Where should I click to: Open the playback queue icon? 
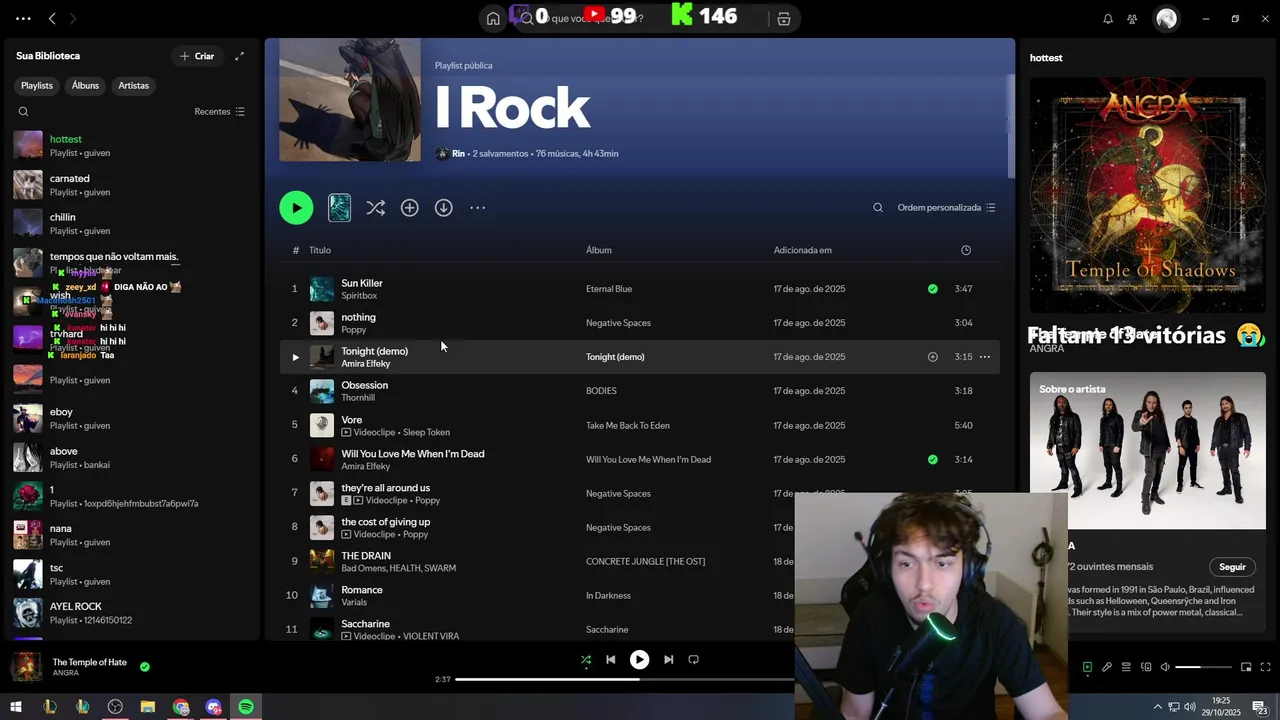[x=1126, y=667]
